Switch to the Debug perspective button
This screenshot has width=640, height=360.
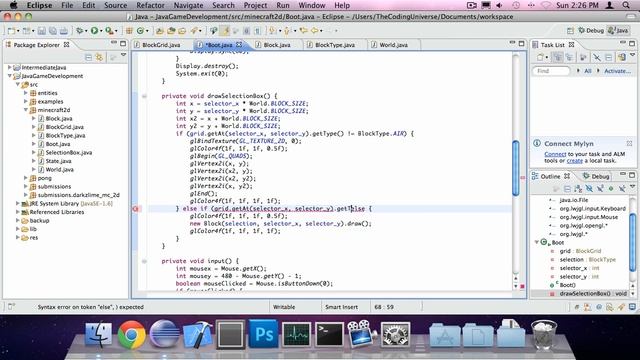pos(591,31)
